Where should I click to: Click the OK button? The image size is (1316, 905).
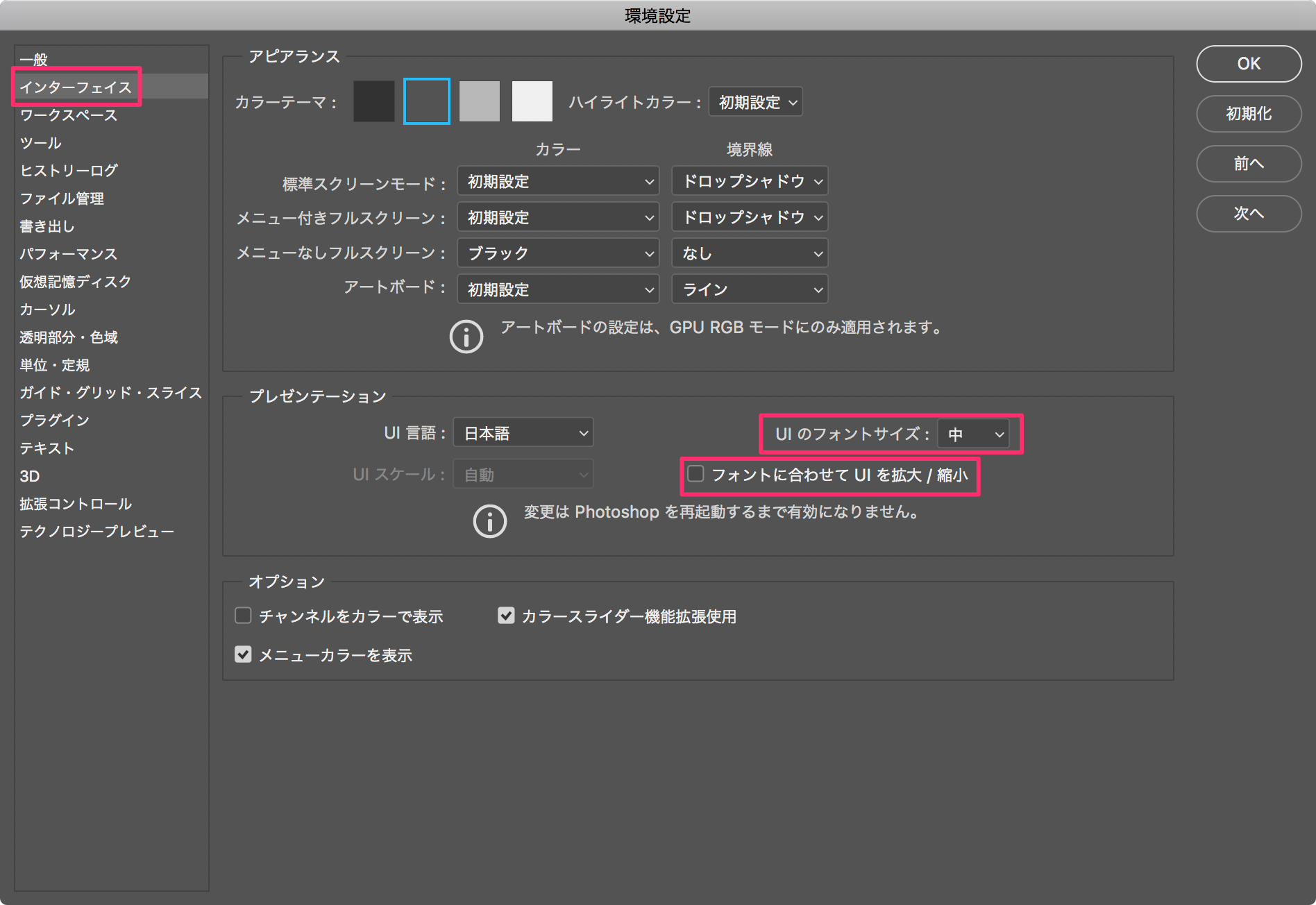pos(1249,63)
